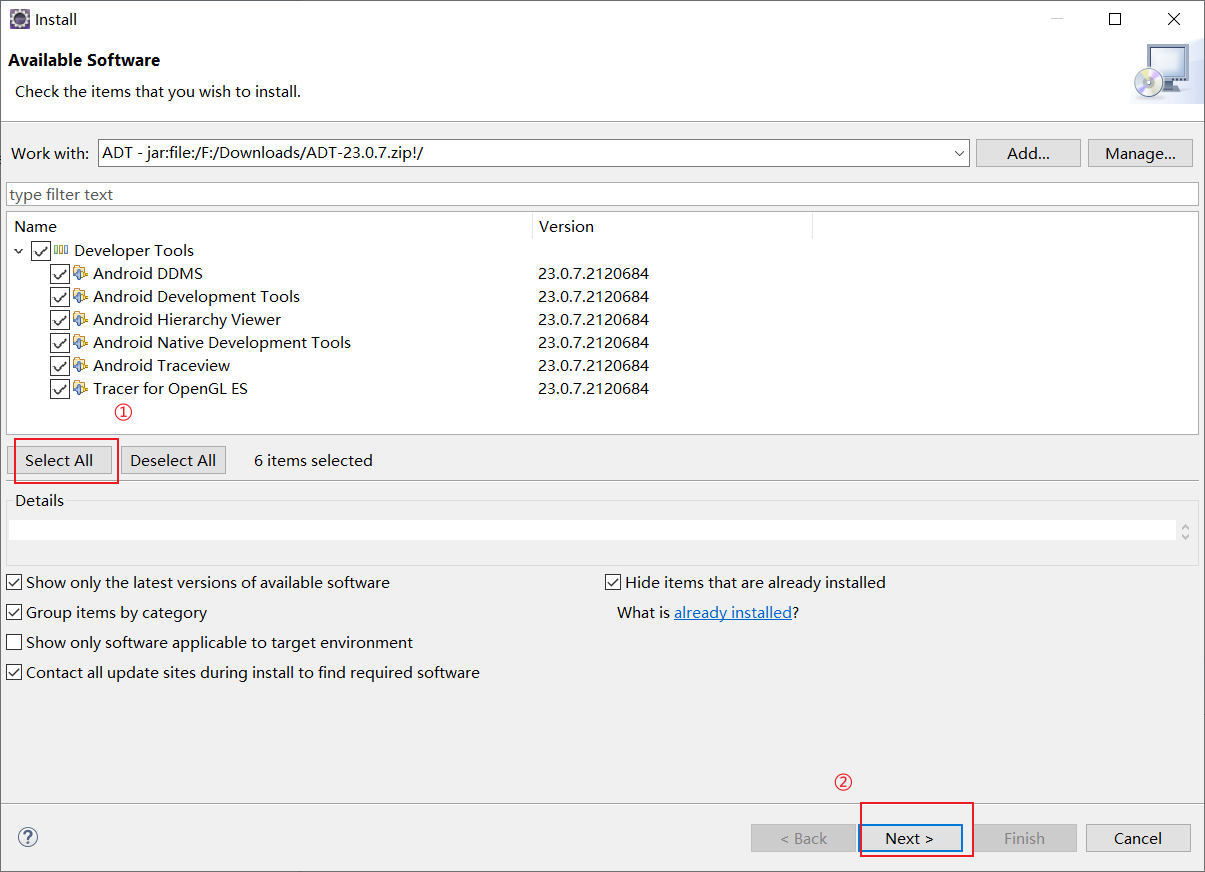This screenshot has height=872, width=1205.
Task: Open the already installed link
Action: click(733, 612)
